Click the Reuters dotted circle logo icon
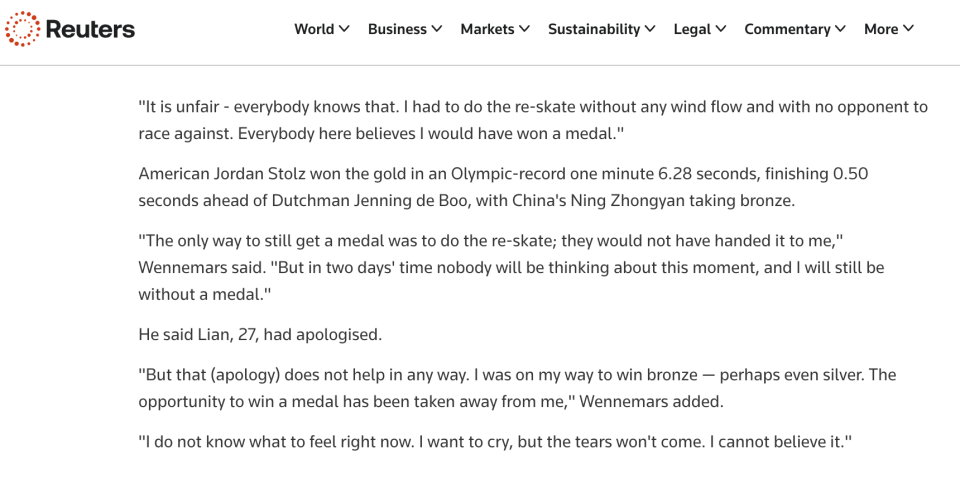This screenshot has height=478, width=960. [x=22, y=29]
